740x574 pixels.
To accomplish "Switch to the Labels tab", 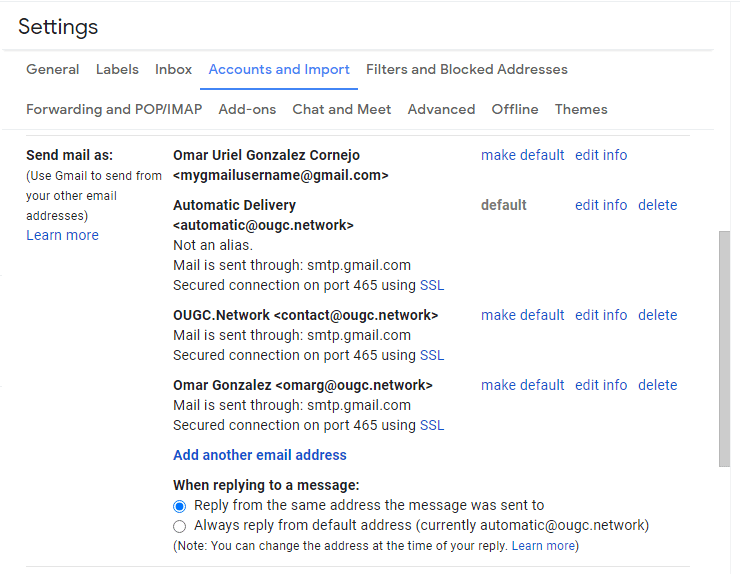I will pyautogui.click(x=117, y=70).
